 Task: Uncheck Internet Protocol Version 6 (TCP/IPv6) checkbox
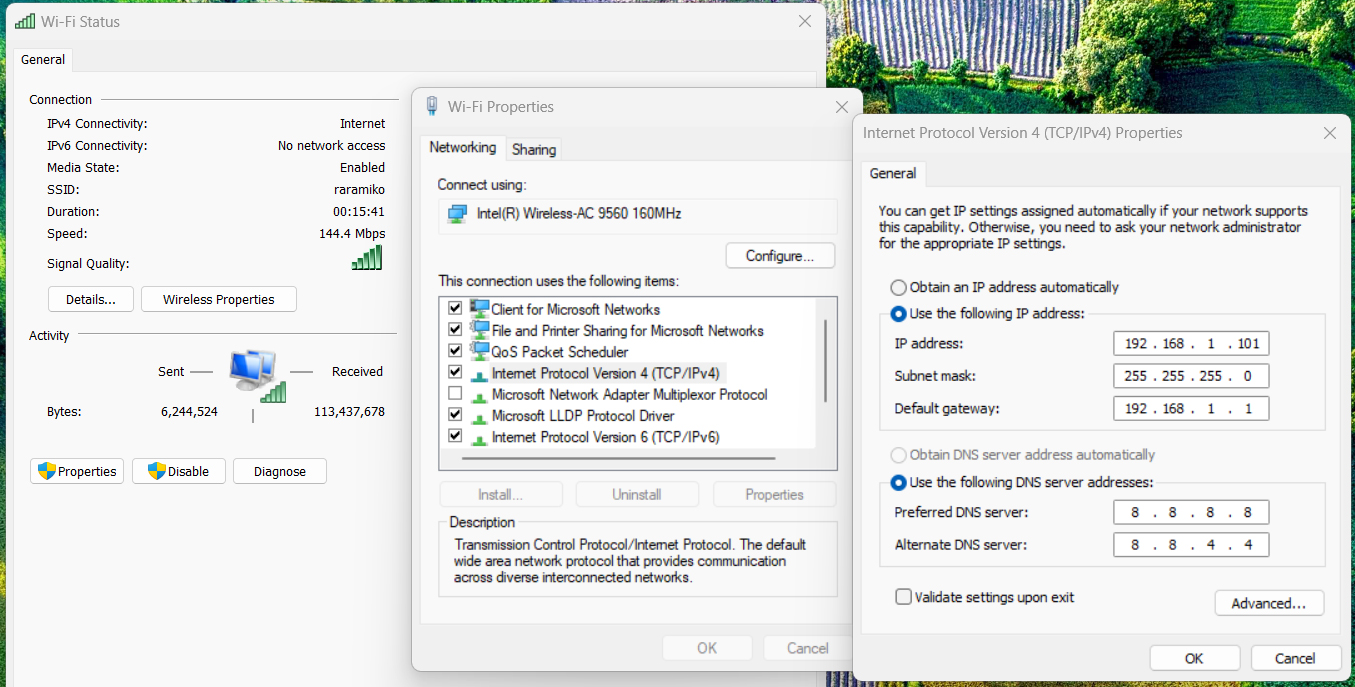tap(456, 437)
